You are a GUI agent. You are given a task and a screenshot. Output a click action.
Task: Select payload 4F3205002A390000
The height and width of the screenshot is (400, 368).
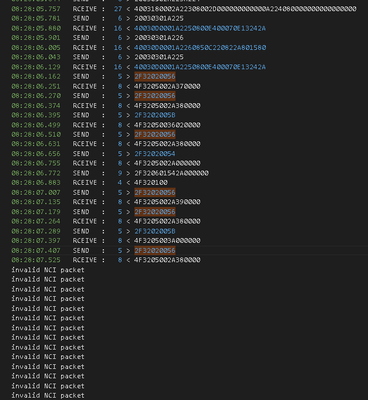(167, 202)
